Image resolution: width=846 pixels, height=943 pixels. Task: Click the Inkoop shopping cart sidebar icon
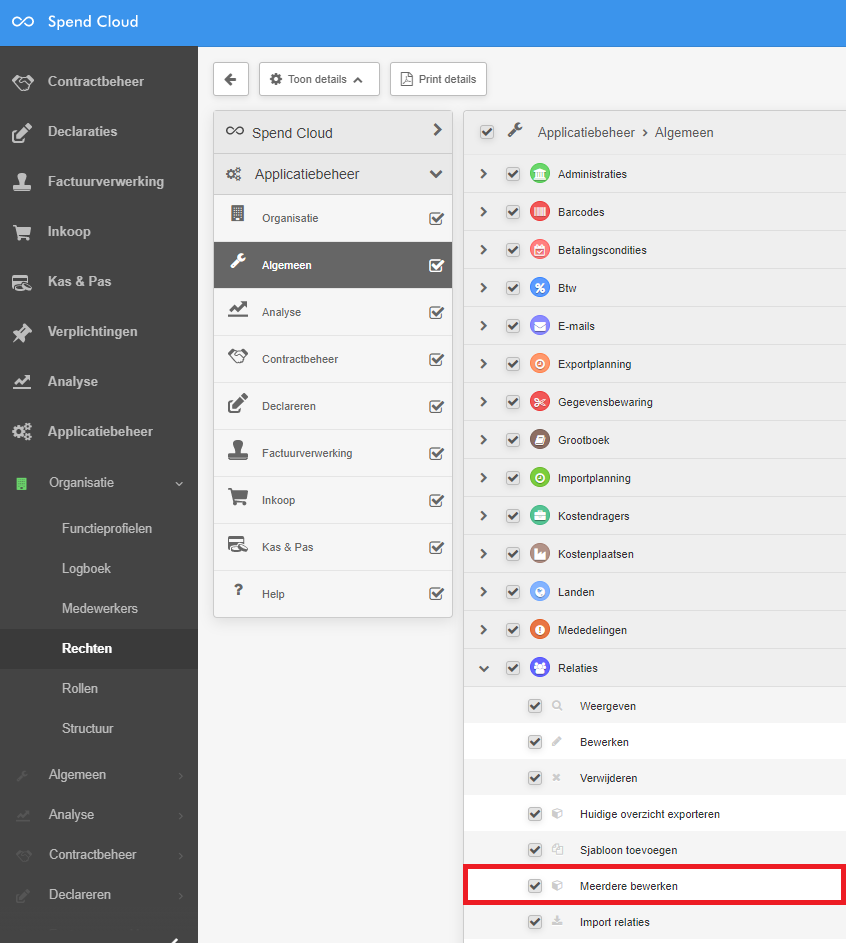pyautogui.click(x=22, y=232)
